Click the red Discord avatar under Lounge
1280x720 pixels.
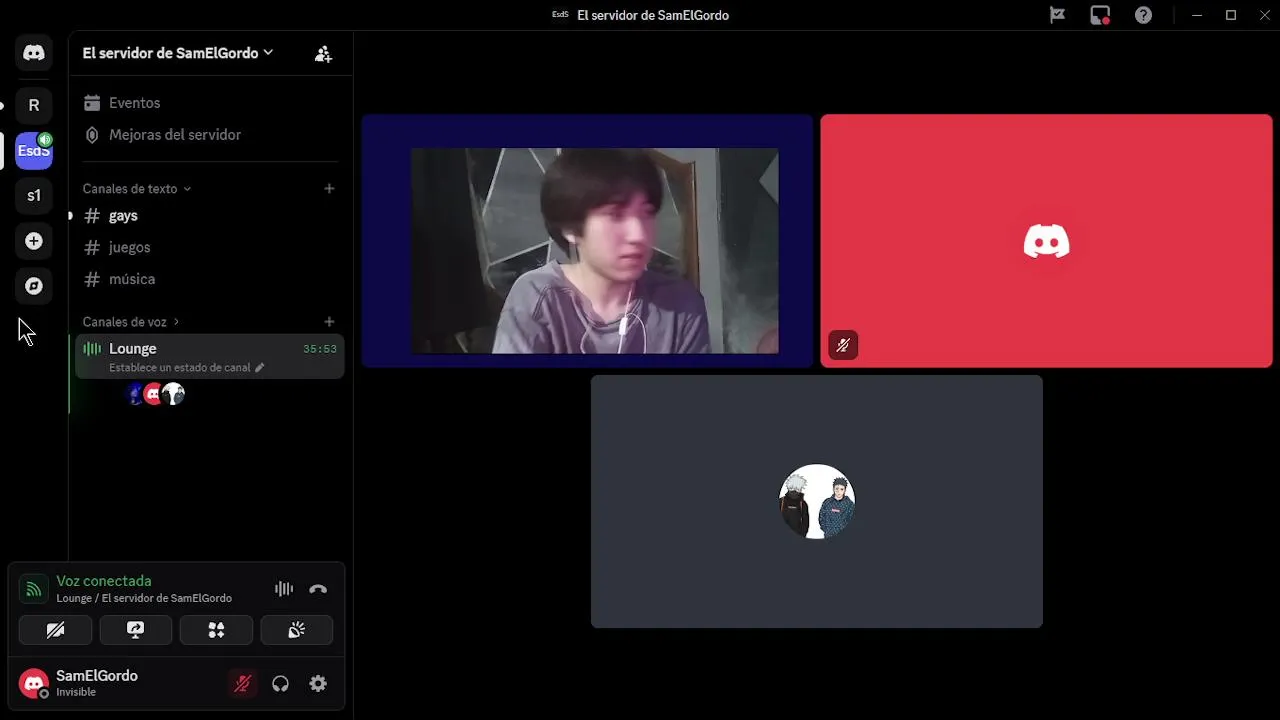click(x=153, y=394)
